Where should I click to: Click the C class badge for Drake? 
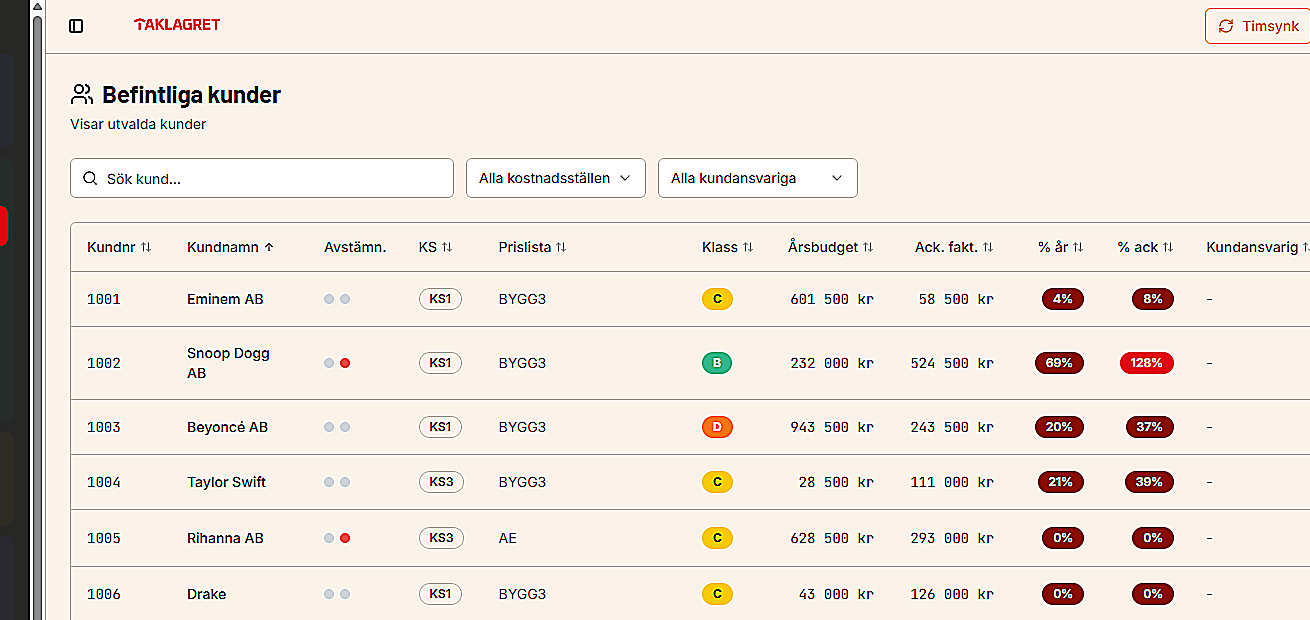point(717,594)
